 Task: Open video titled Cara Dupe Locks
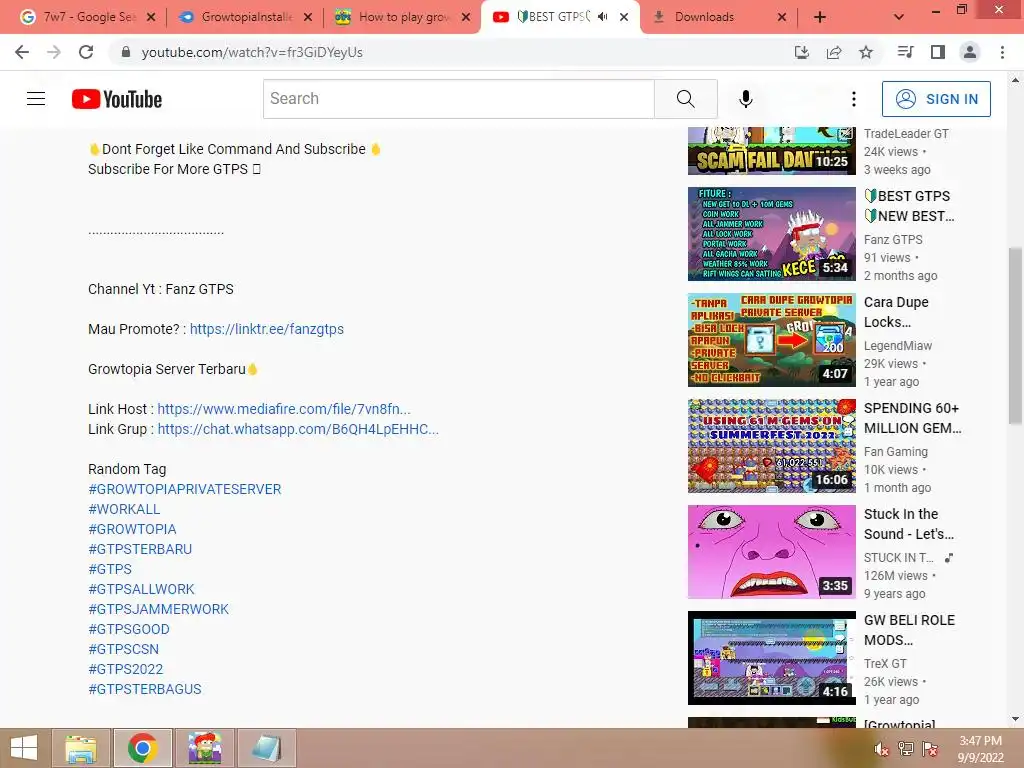click(x=896, y=312)
